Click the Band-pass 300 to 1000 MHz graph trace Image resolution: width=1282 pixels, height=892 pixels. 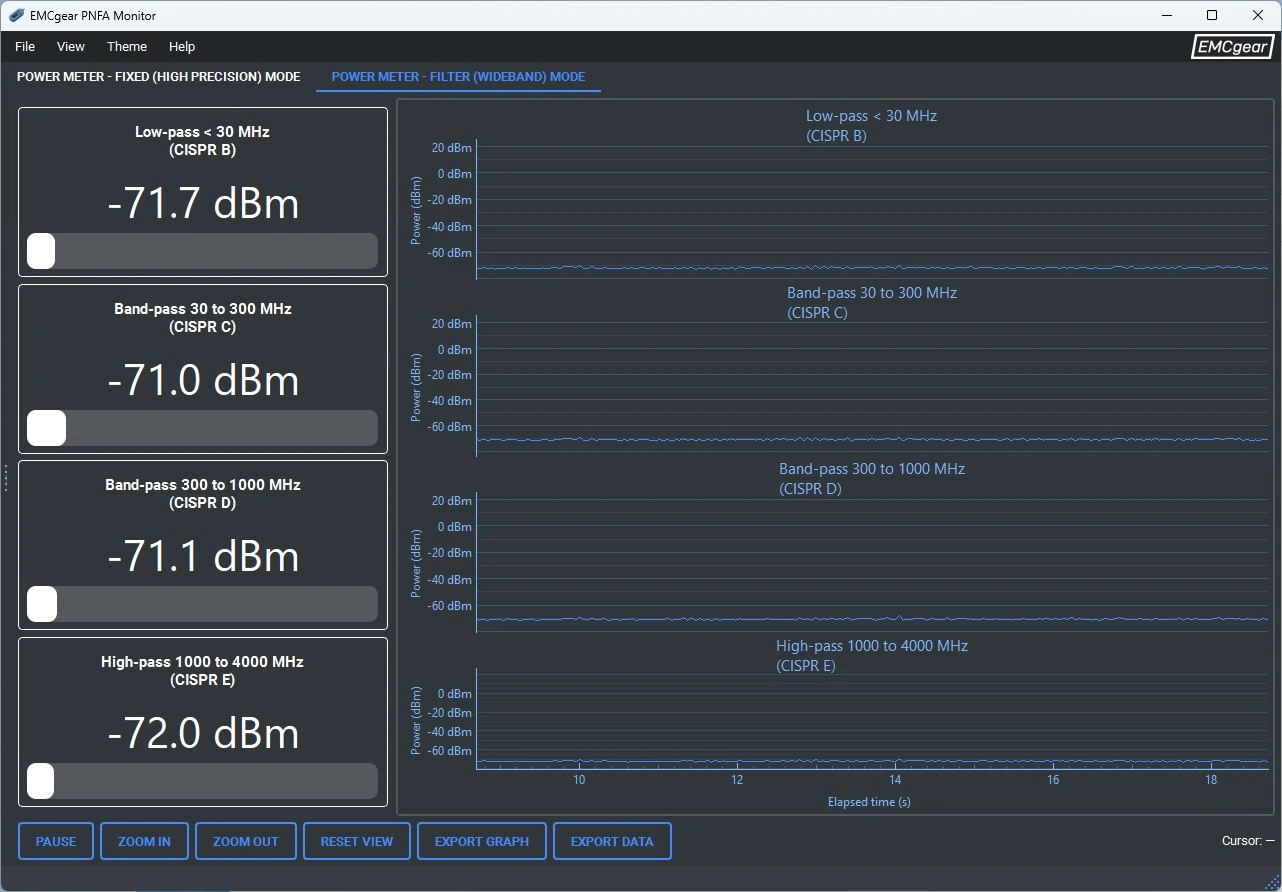coord(872,619)
